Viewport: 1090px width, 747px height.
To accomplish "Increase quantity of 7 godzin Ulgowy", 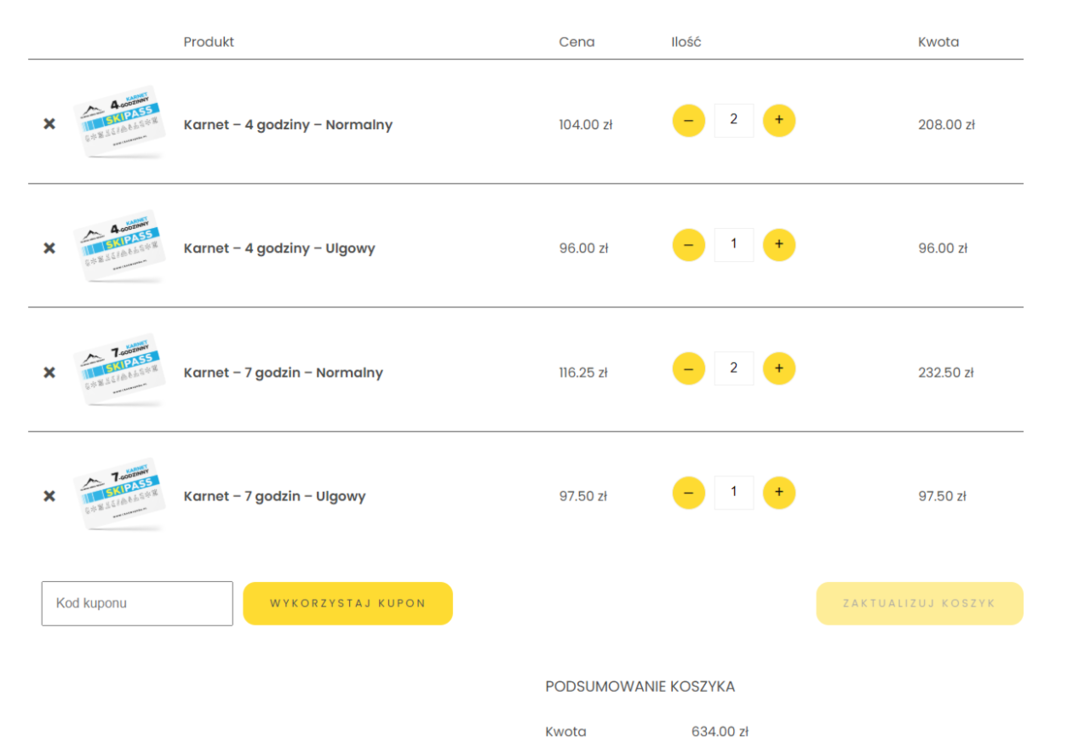I will click(779, 493).
